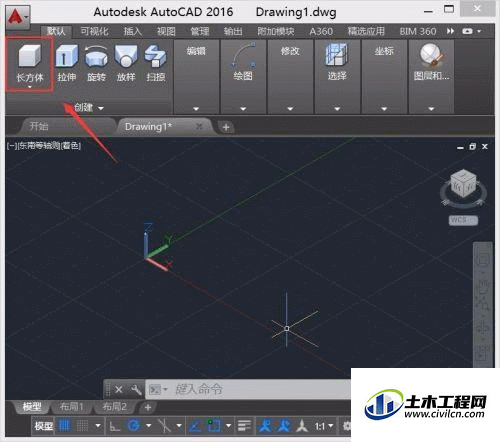Open object snap settings dropdown arrow
This screenshot has width=500, height=442.
pyautogui.click(x=228, y=426)
